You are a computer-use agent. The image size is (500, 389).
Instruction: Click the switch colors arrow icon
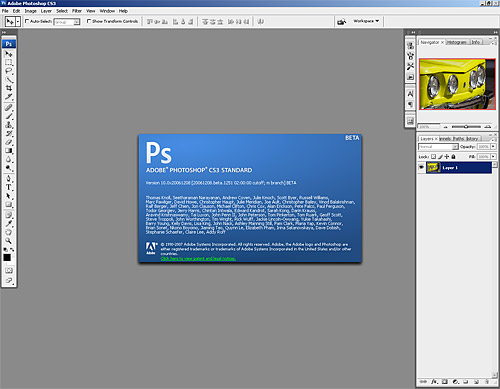pos(12,249)
